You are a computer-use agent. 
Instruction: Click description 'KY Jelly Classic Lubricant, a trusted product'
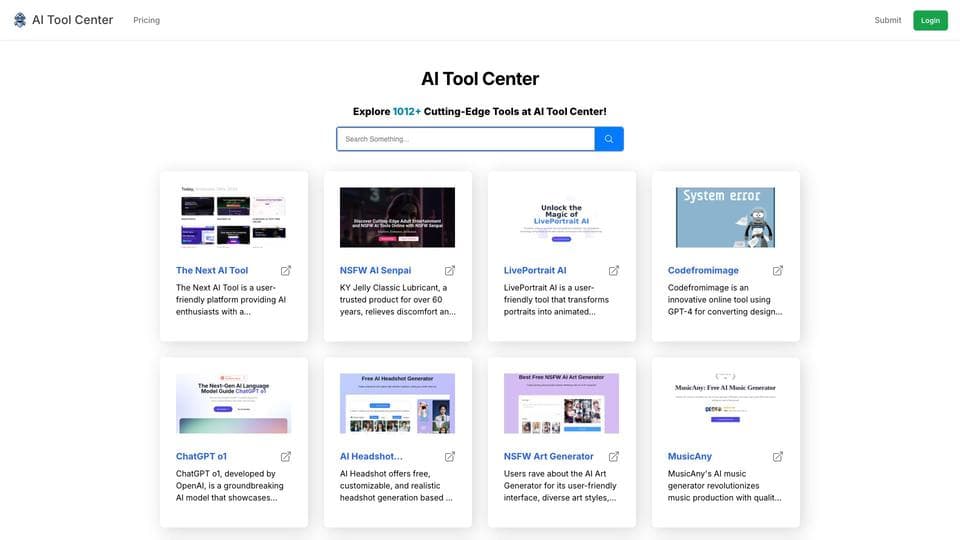(398, 299)
